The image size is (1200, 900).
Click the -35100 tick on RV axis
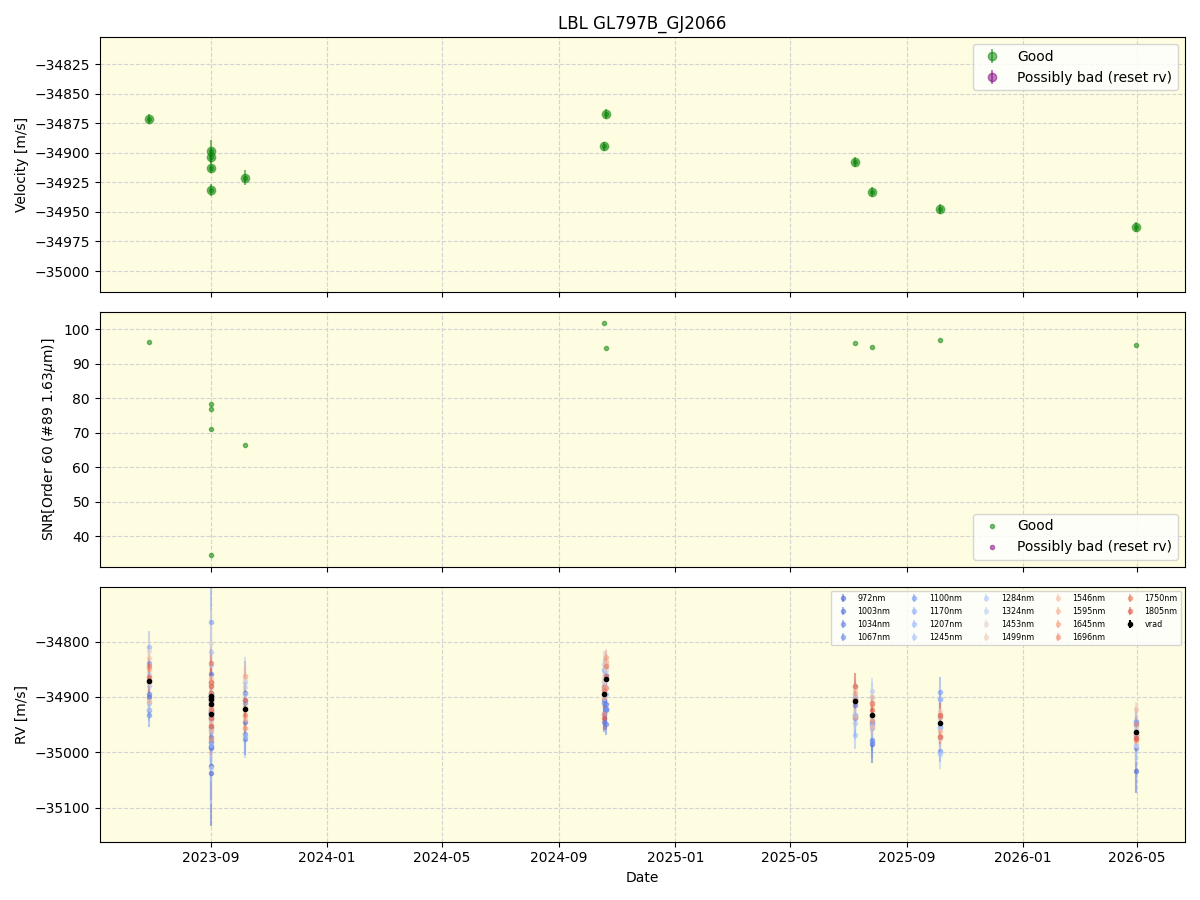pos(64,808)
